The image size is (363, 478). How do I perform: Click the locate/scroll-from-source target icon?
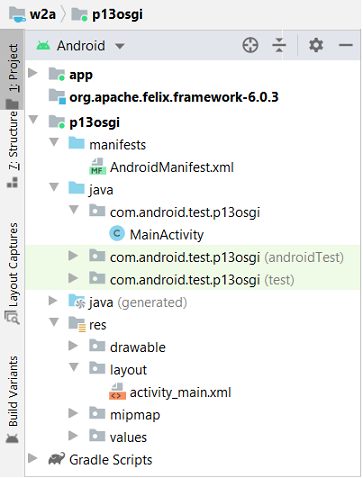pos(250,45)
